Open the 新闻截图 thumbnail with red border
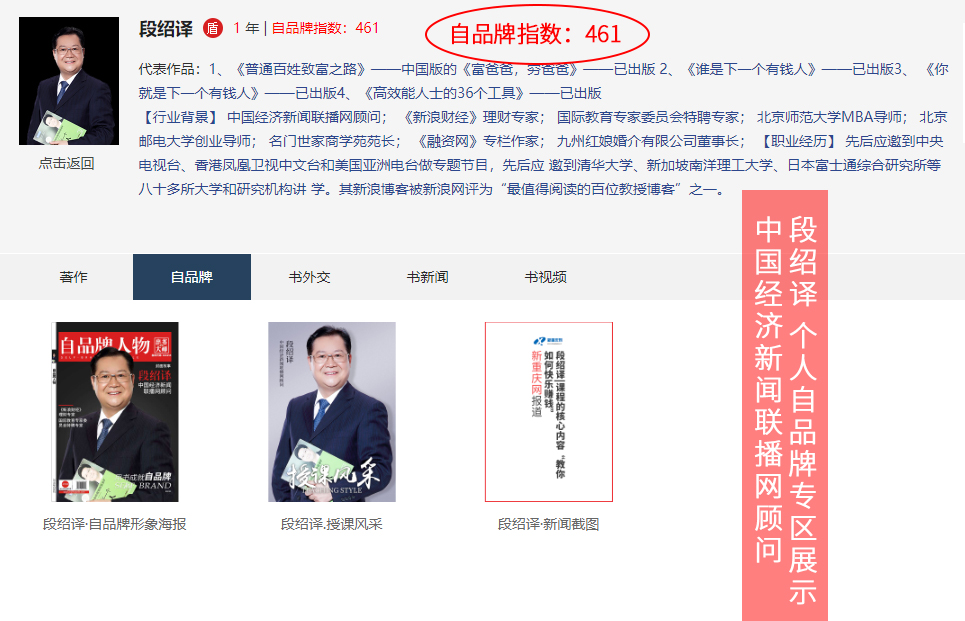The height and width of the screenshot is (621, 965). (548, 412)
